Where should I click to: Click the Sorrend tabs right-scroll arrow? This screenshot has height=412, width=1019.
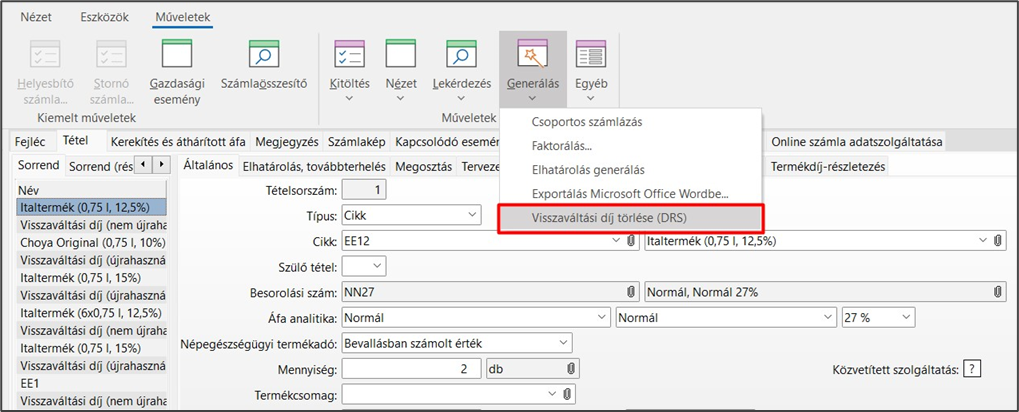[162, 165]
